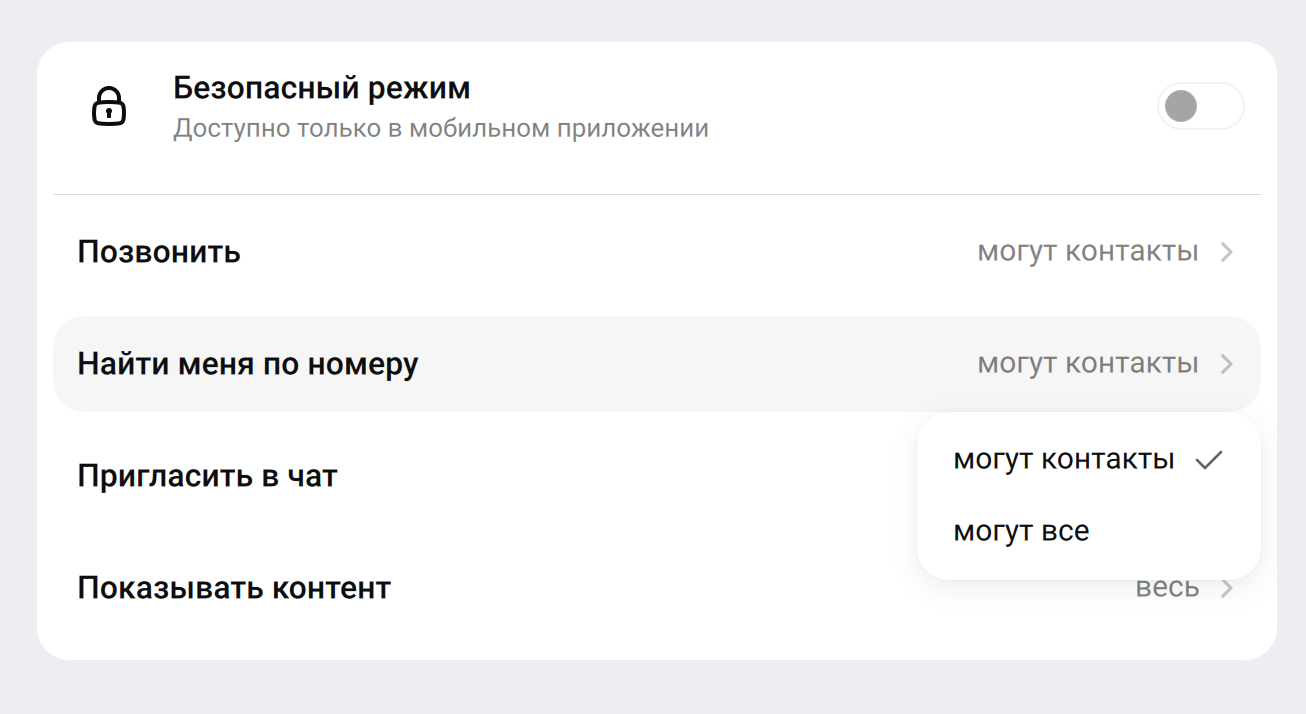Click the Безопасный режим heading text
The width and height of the screenshot is (1306, 714).
coord(321,88)
